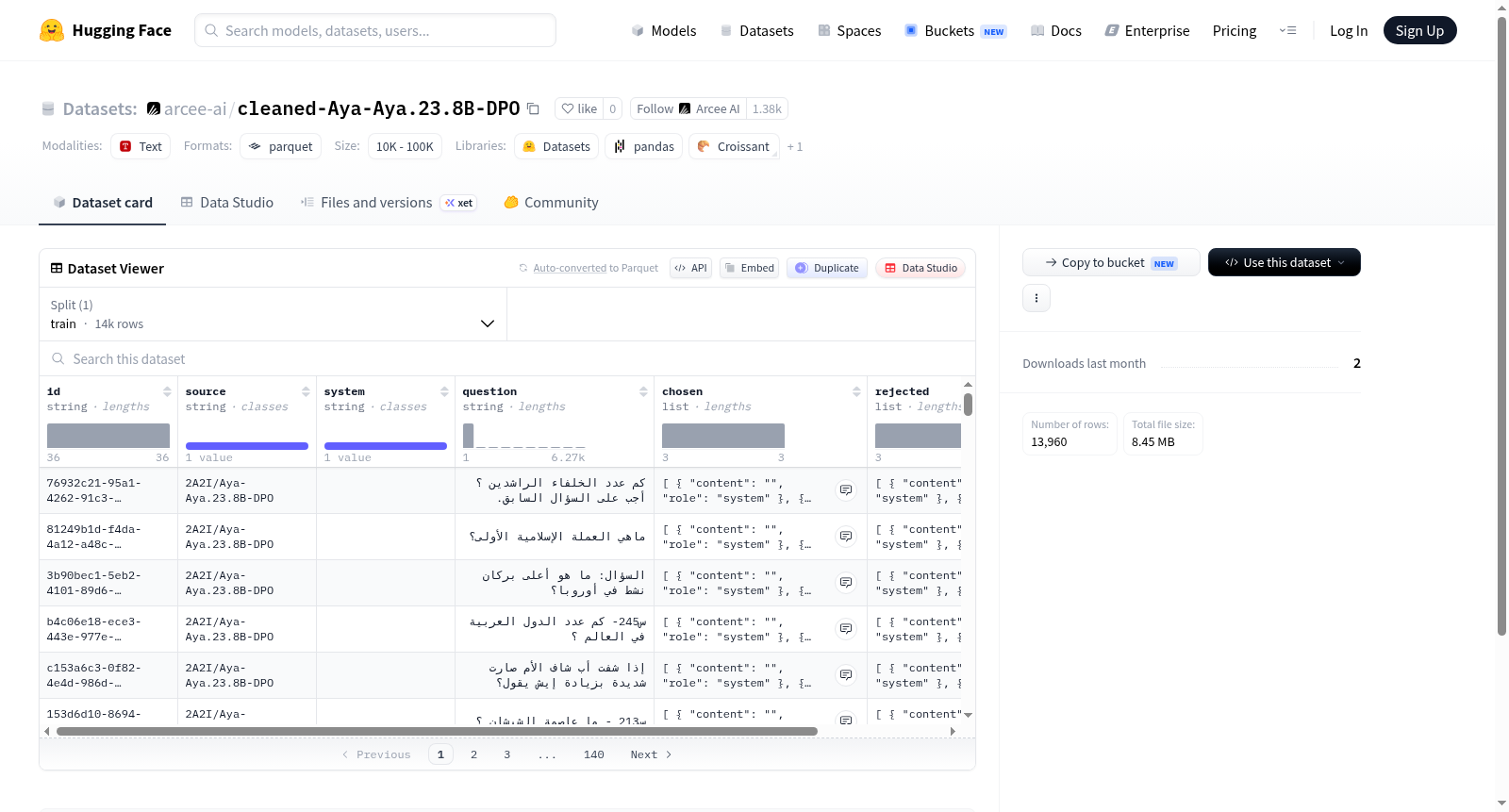Screen dimensions: 1509x812
Task: Sort the system column using its sort arrows
Action: [444, 391]
